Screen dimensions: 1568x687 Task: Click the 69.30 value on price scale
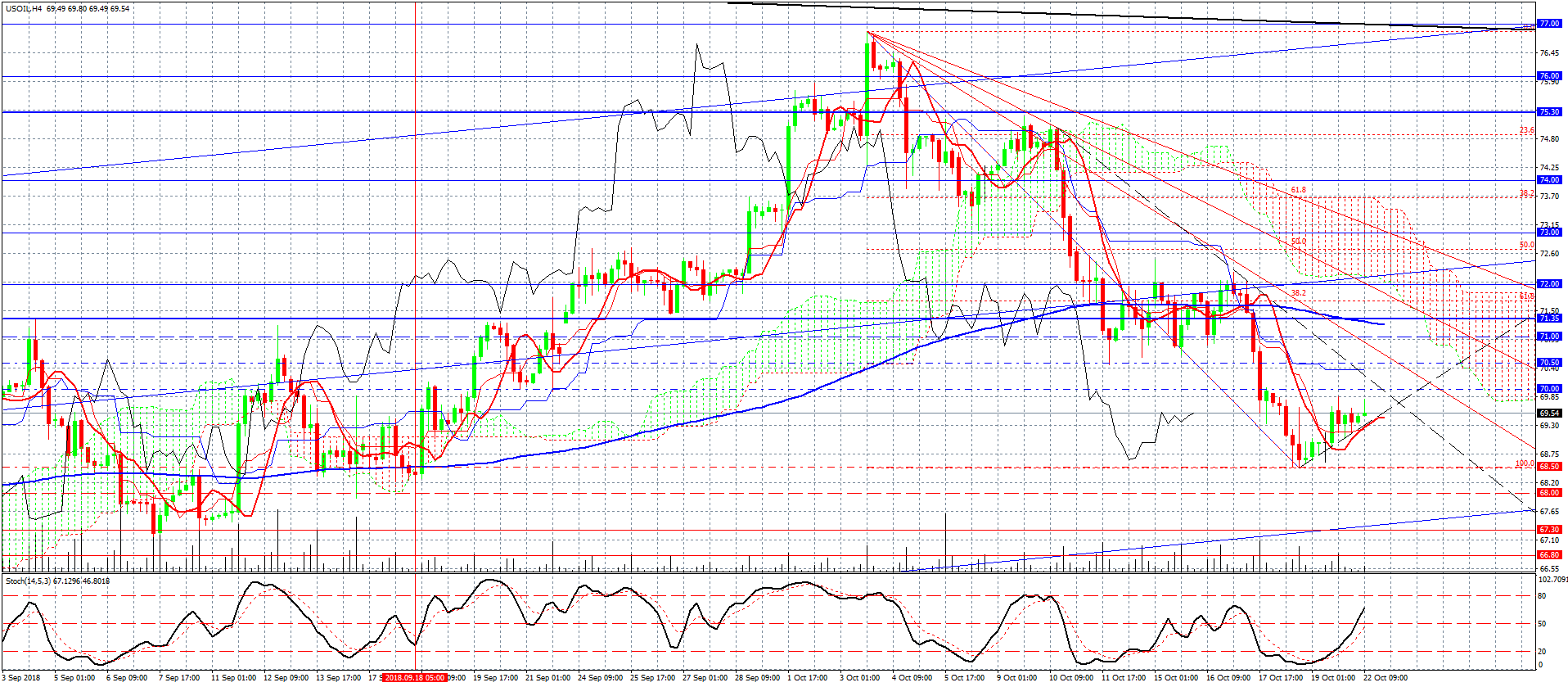(x=1549, y=426)
